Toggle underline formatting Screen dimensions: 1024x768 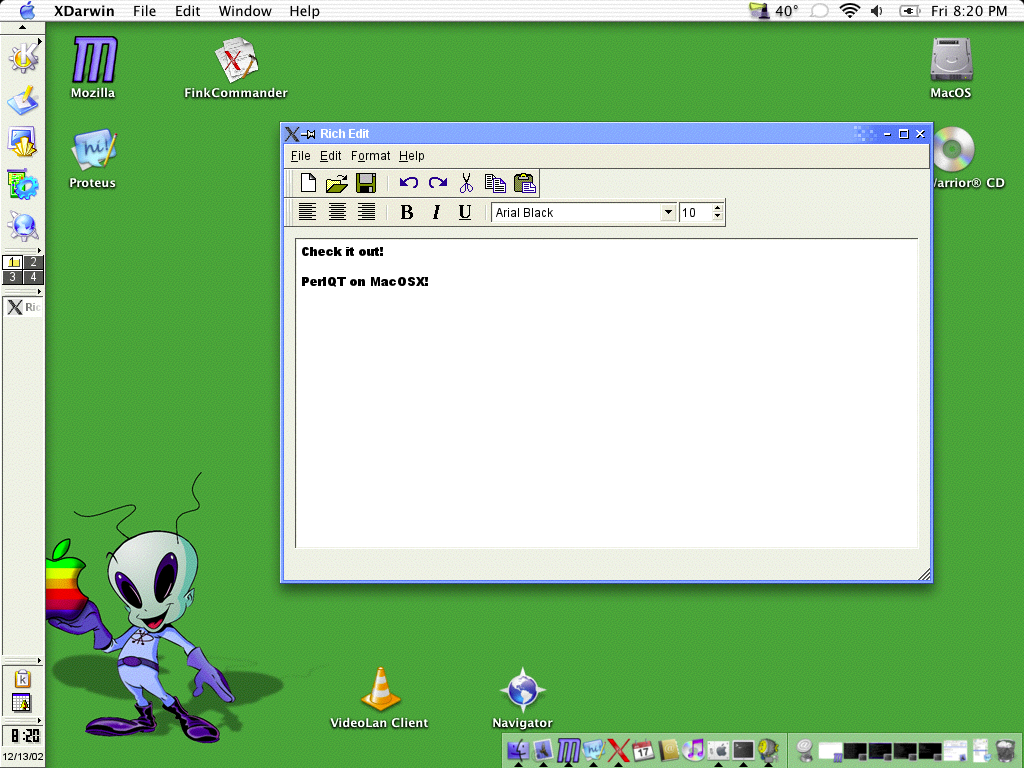(x=465, y=212)
